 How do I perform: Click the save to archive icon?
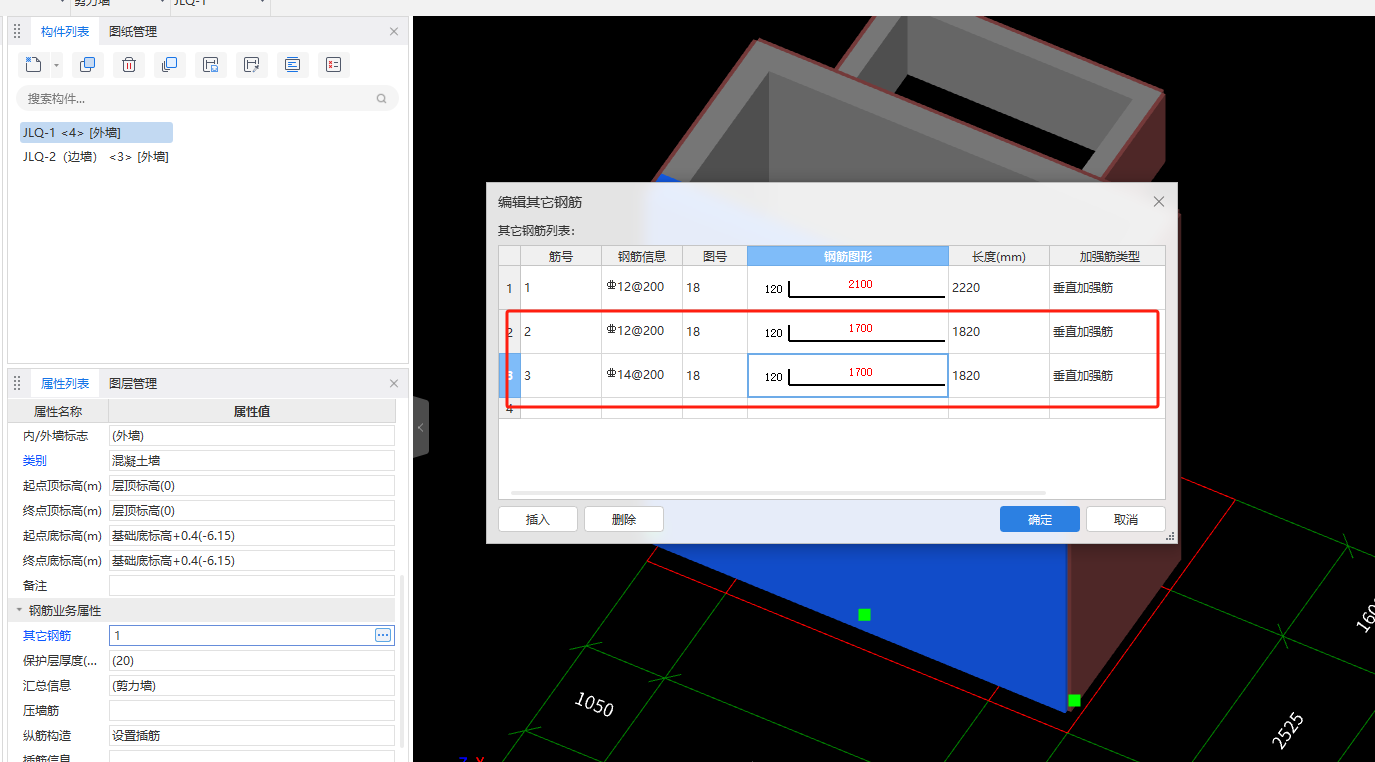tap(211, 65)
